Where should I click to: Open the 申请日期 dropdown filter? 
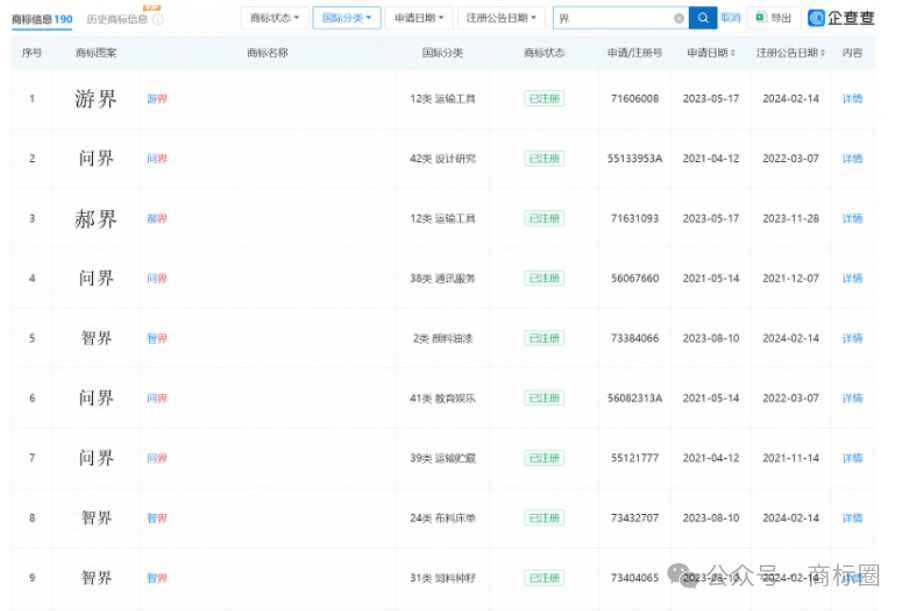pyautogui.click(x=418, y=18)
